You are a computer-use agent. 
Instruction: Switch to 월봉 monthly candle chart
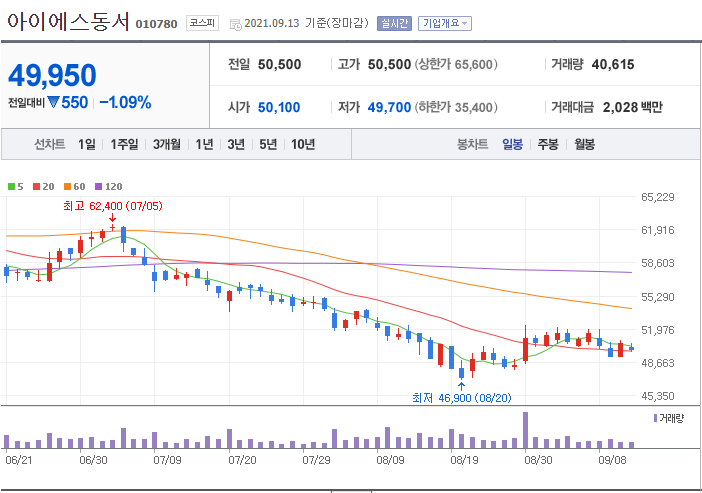pyautogui.click(x=585, y=144)
